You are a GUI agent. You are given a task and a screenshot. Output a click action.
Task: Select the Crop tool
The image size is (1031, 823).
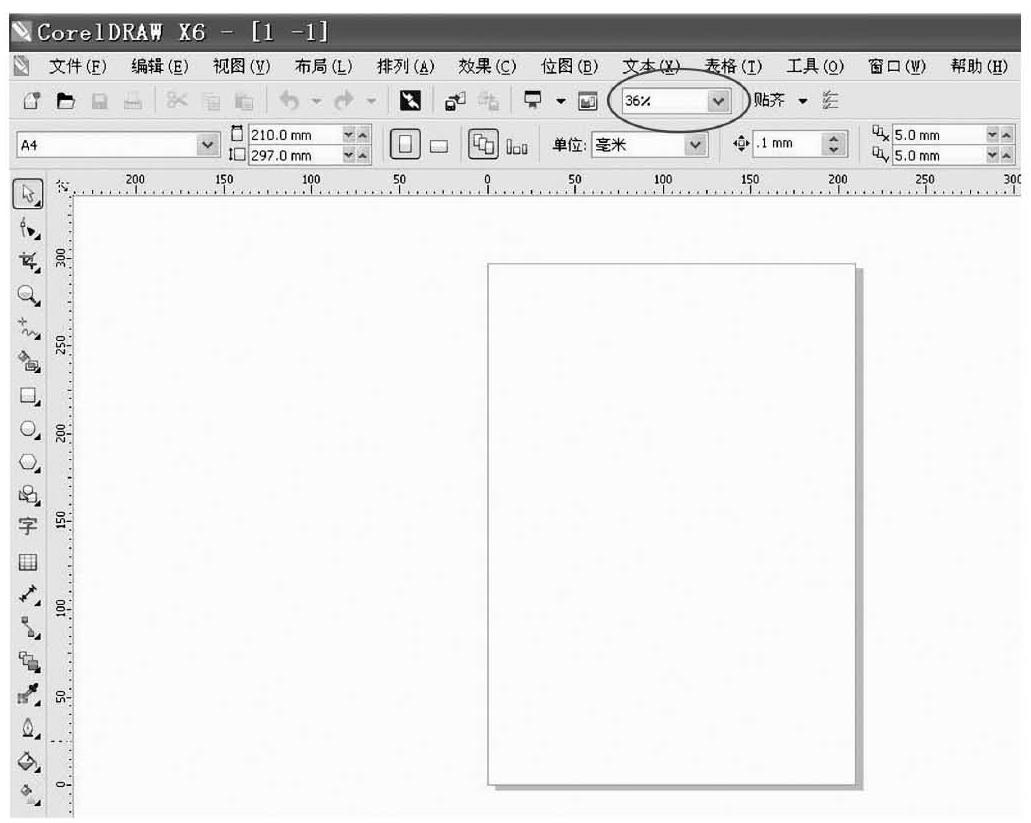pyautogui.click(x=28, y=261)
